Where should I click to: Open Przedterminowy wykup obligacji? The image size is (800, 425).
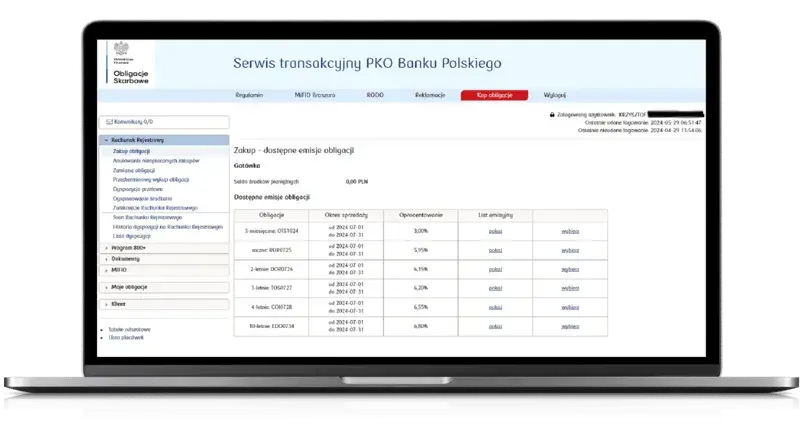[151, 180]
